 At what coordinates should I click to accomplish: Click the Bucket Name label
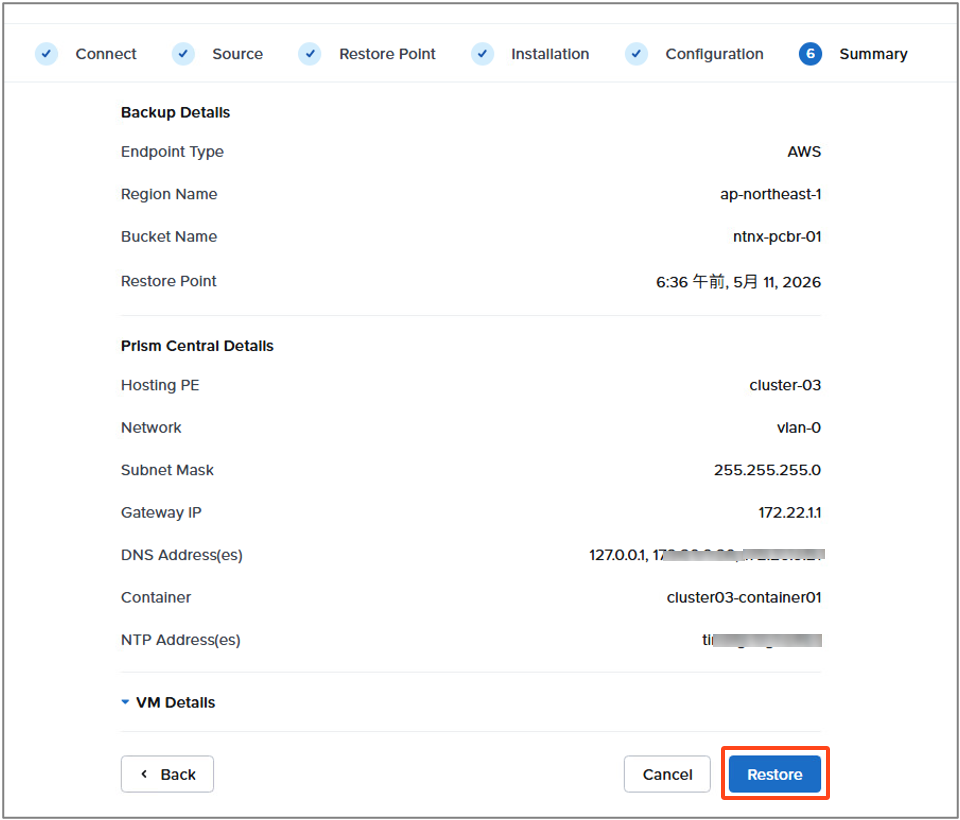point(169,236)
